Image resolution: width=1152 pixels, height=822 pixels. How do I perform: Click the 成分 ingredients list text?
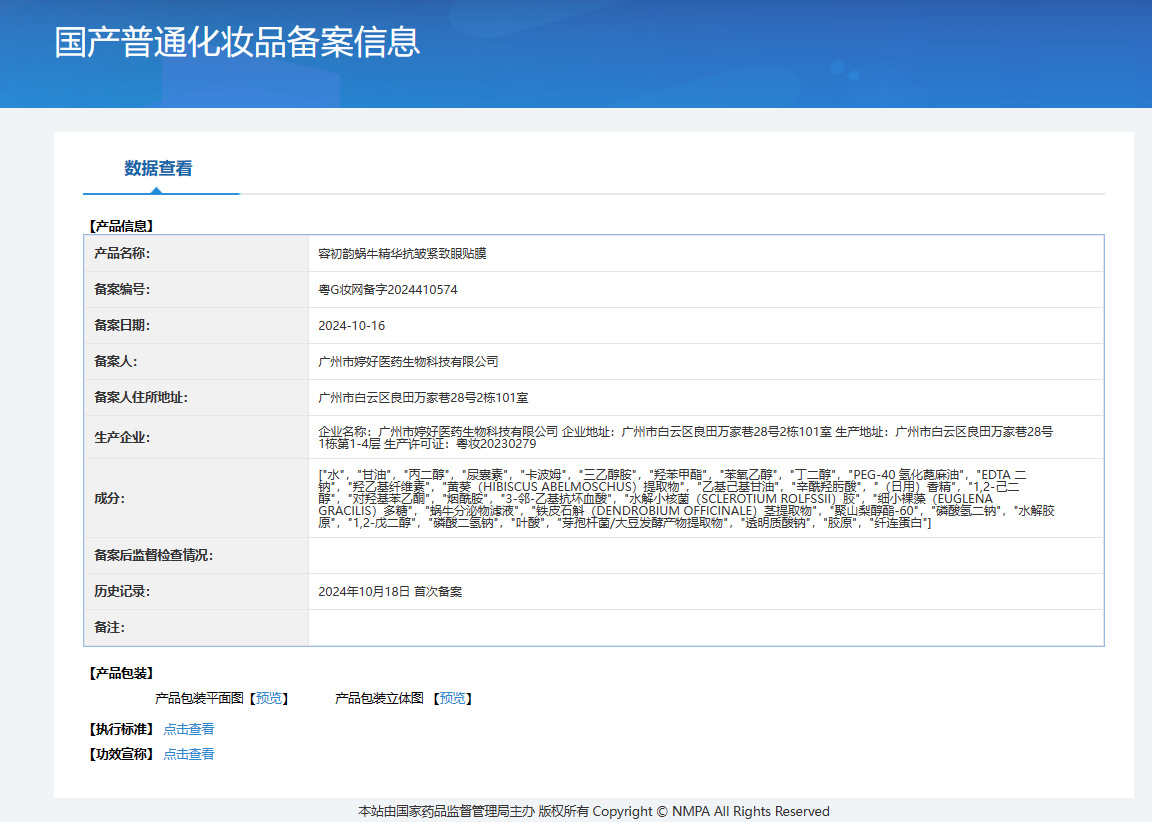[x=684, y=498]
